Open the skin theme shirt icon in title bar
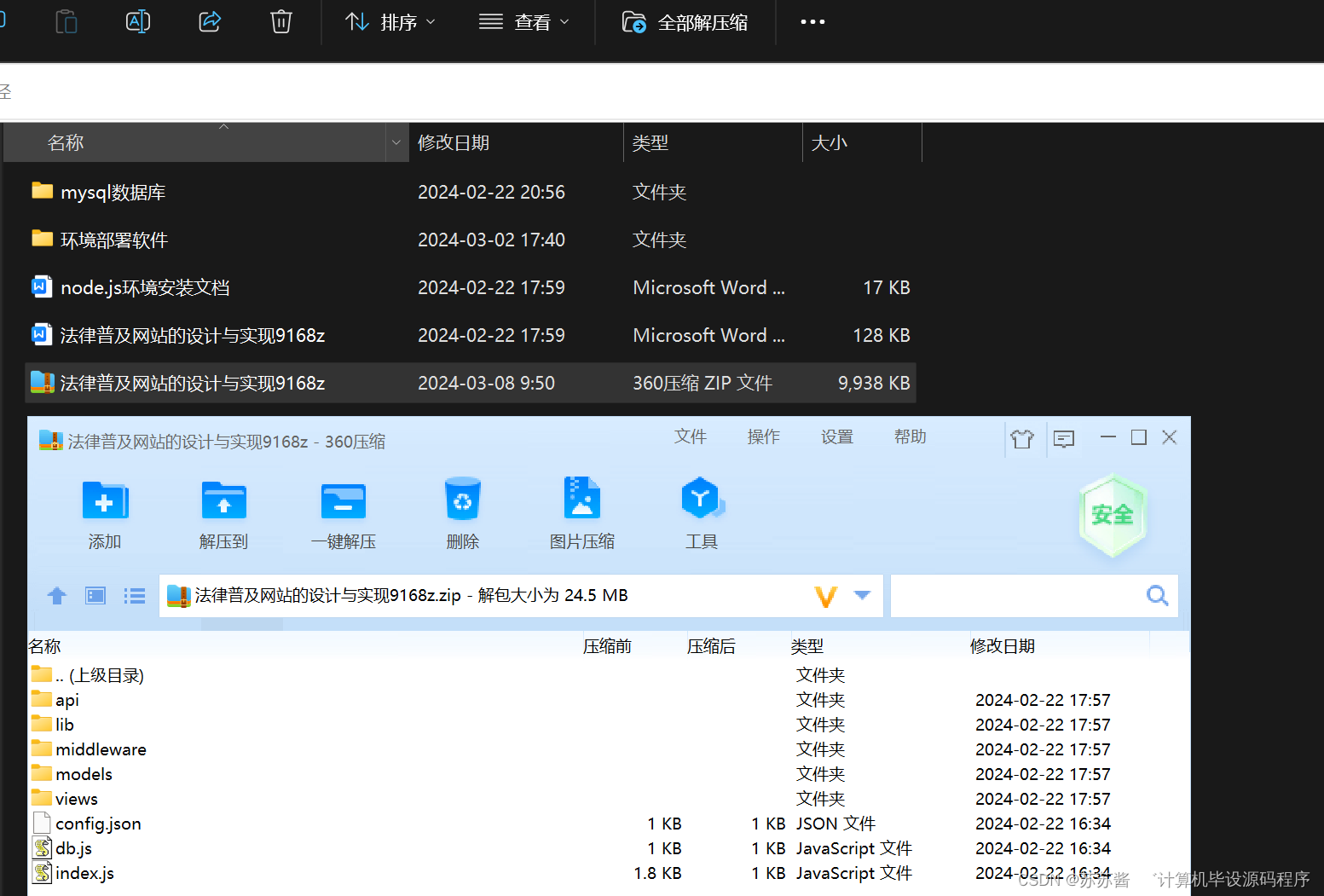This screenshot has height=896, width=1324. 1022,437
